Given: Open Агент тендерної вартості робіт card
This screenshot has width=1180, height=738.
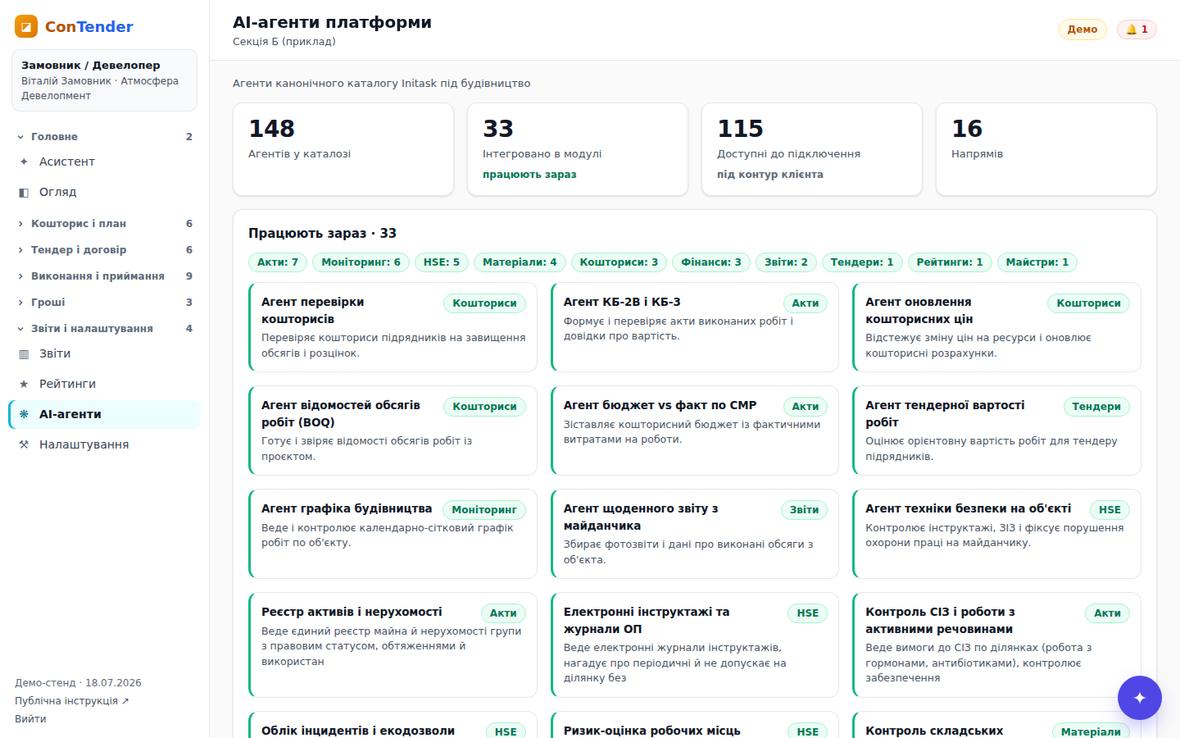Looking at the screenshot, I should coord(996,430).
